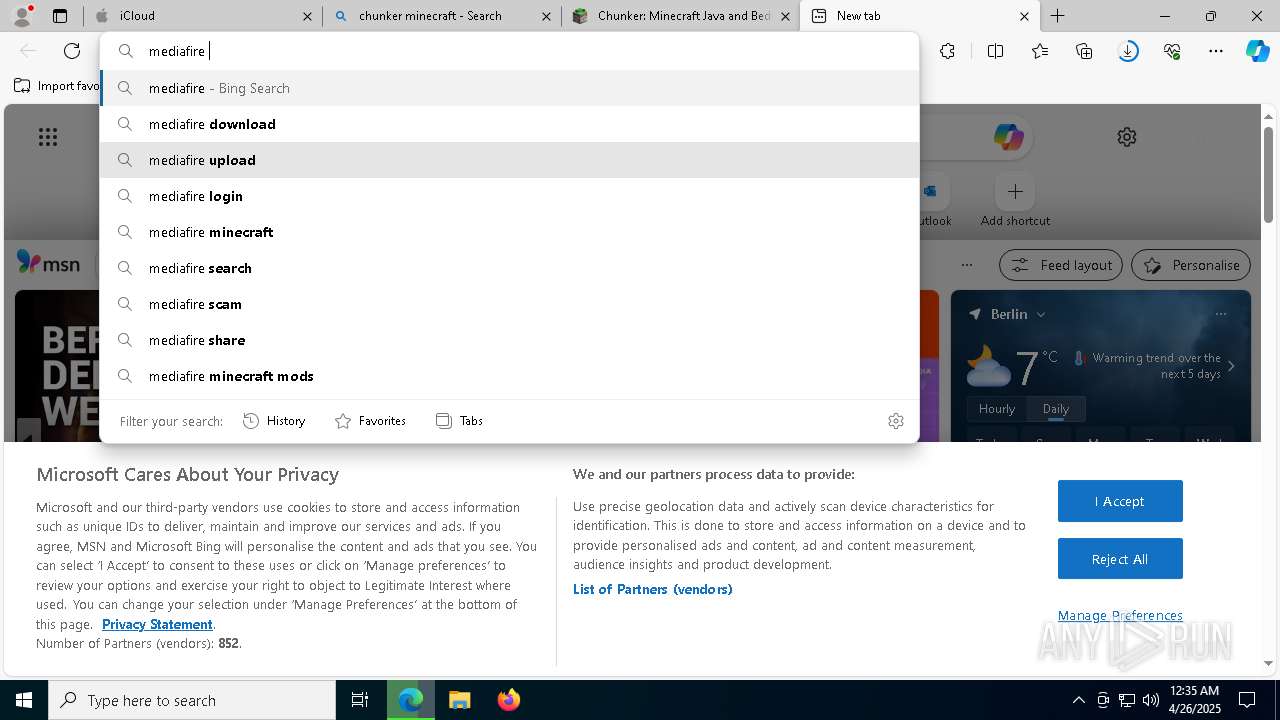Select suggestion mediafire search
Viewport: 1280px width, 720px height.
pos(509,268)
